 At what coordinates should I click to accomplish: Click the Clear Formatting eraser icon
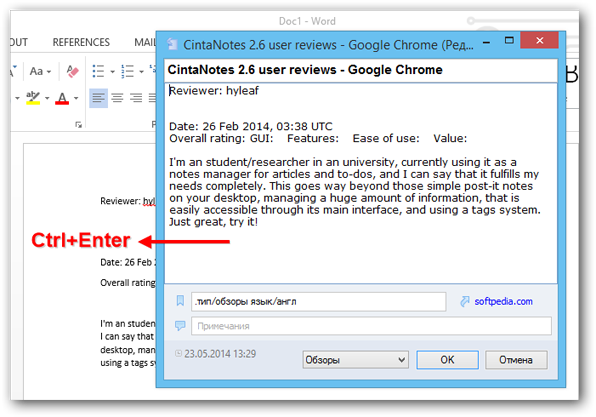tap(72, 71)
